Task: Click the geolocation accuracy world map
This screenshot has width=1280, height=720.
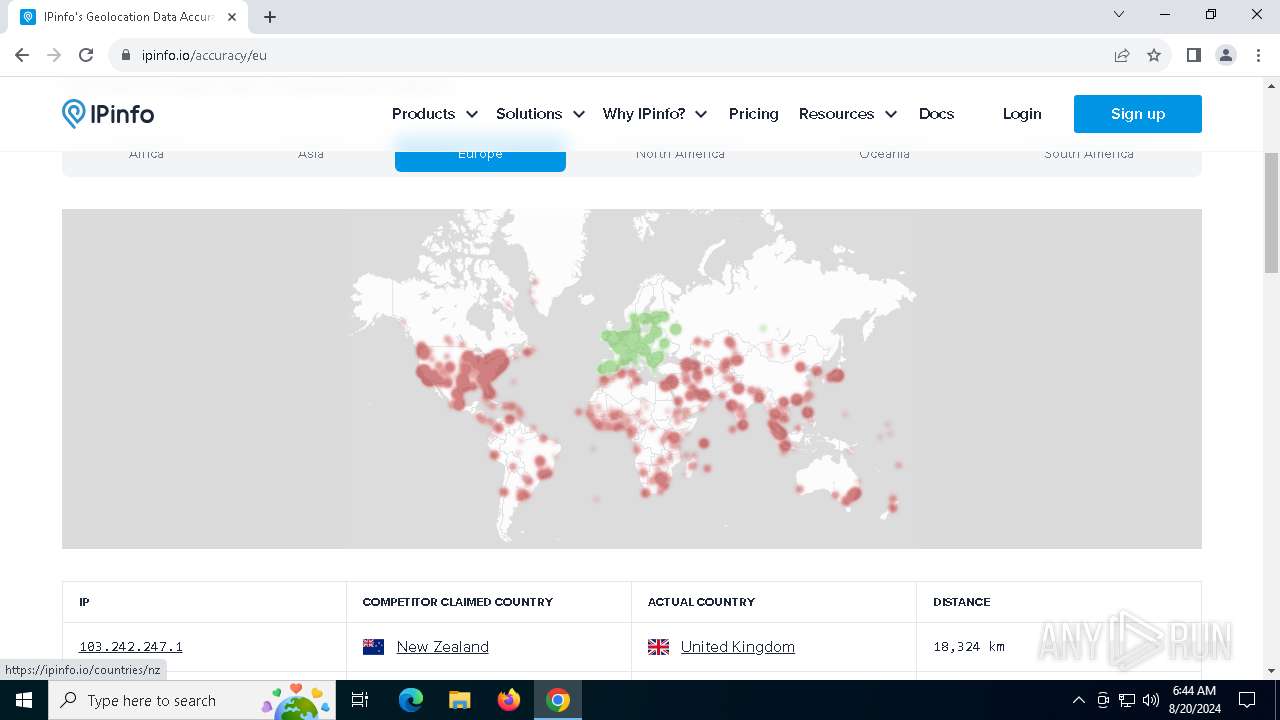Action: click(x=632, y=378)
